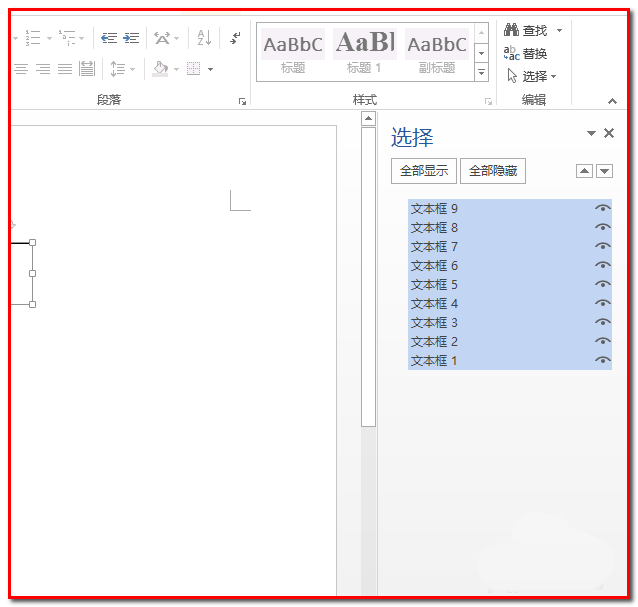Click the sort A-Z icon
This screenshot has width=638, height=607.
[x=204, y=38]
